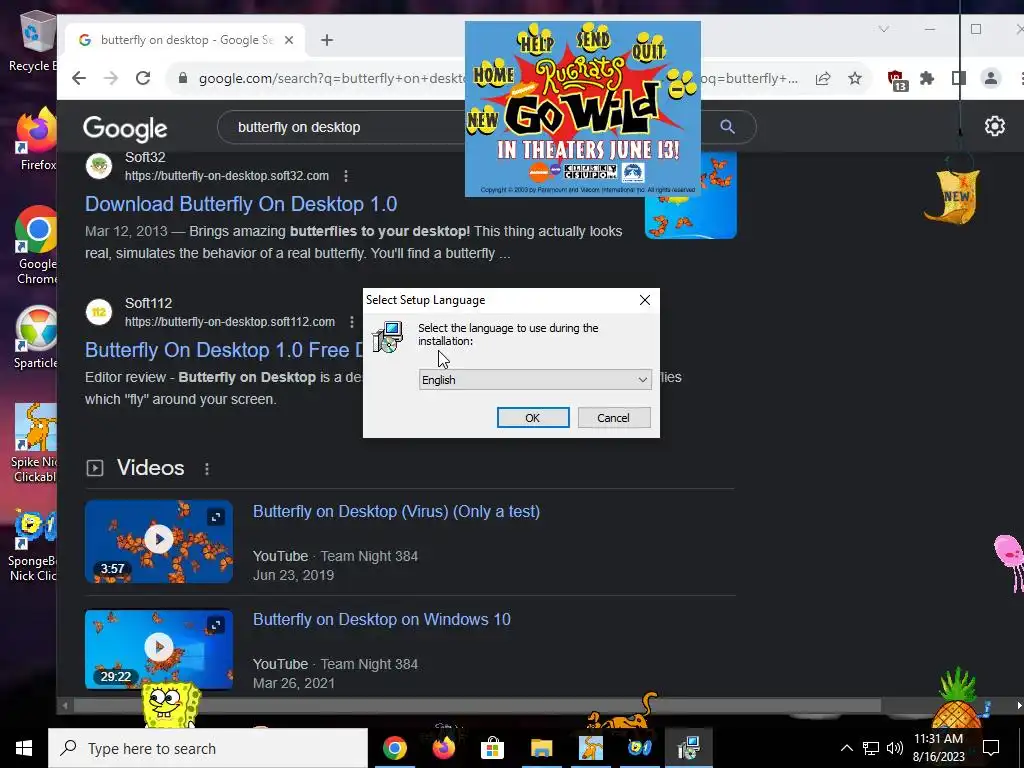Open Firefox from the taskbar

(x=443, y=748)
